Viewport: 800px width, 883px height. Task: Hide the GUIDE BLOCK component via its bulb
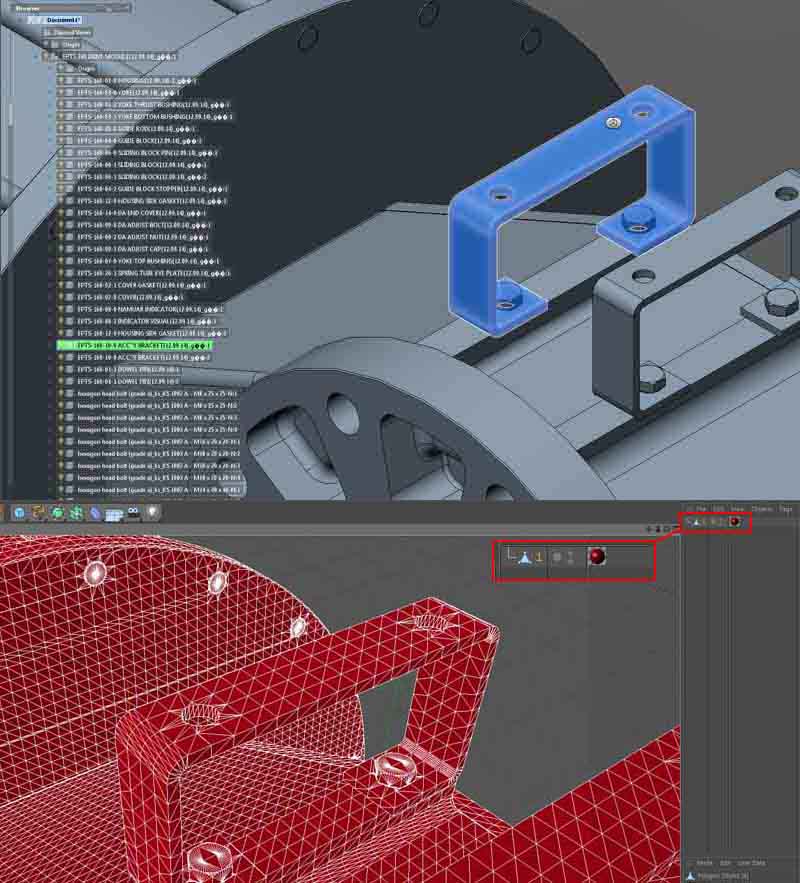point(61,141)
